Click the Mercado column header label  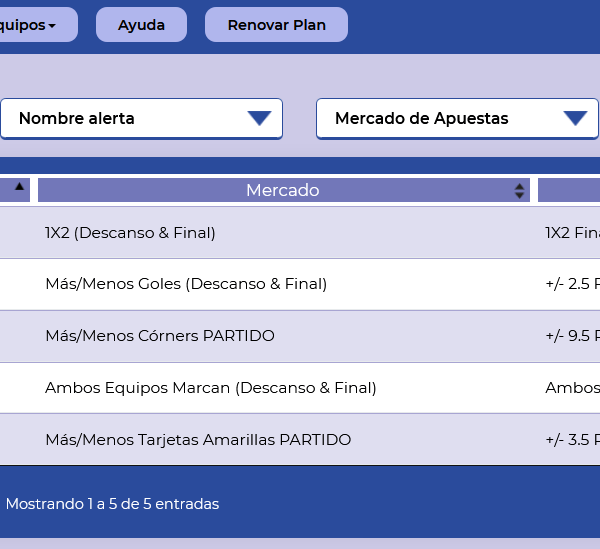pos(282,190)
